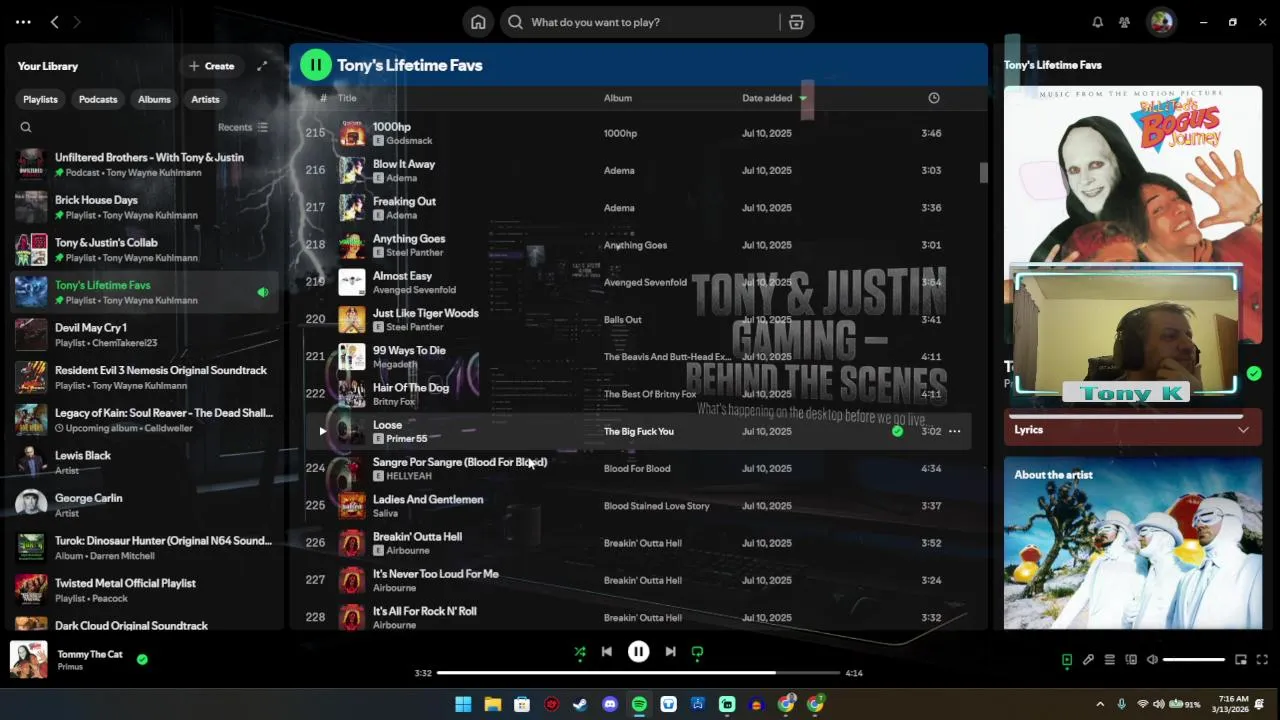Open Tony & Justin's Collab playlist
The height and width of the screenshot is (720, 1280).
(145, 250)
